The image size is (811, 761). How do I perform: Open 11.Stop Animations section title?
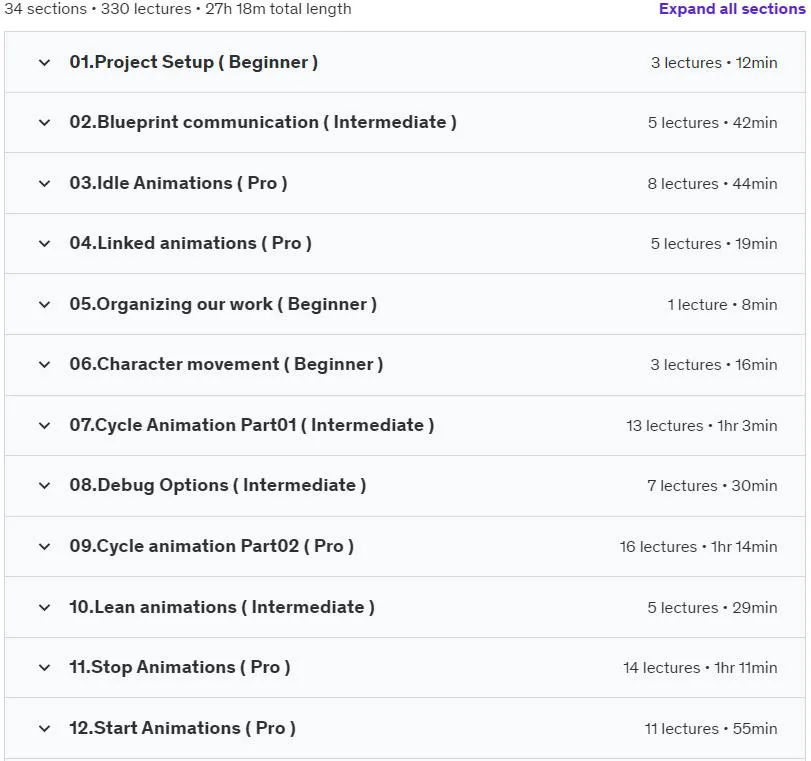coord(179,667)
